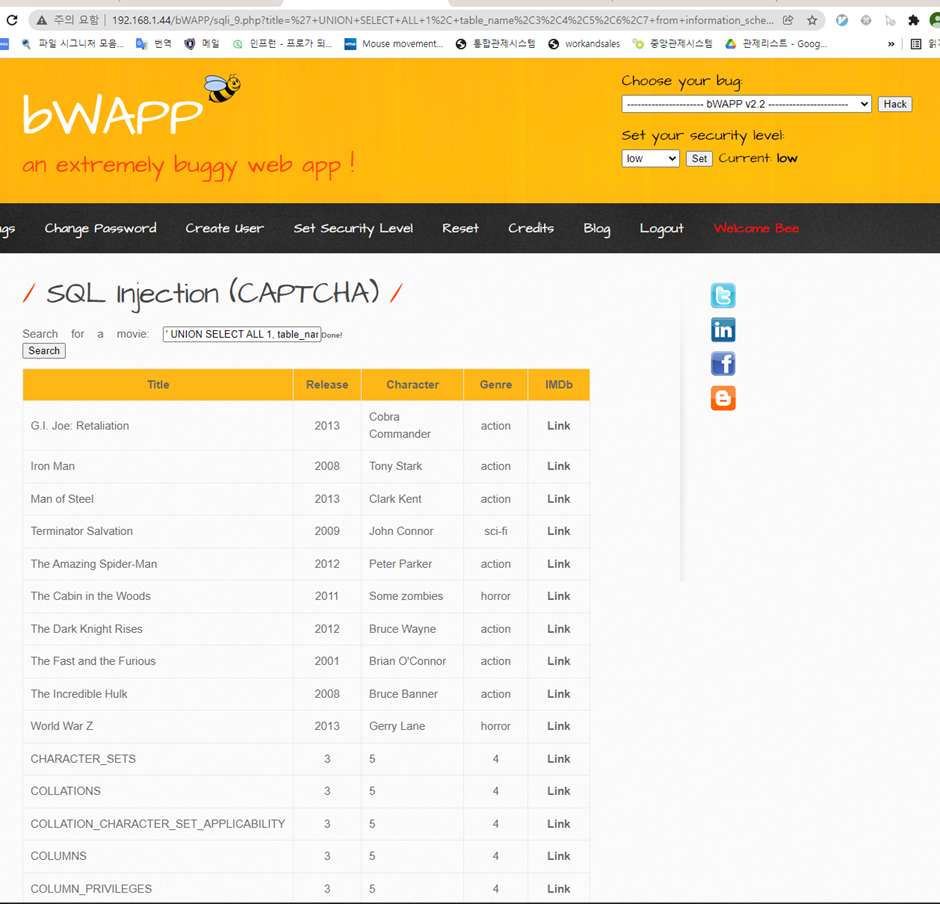
Task: Click the Release column header
Action: [327, 385]
